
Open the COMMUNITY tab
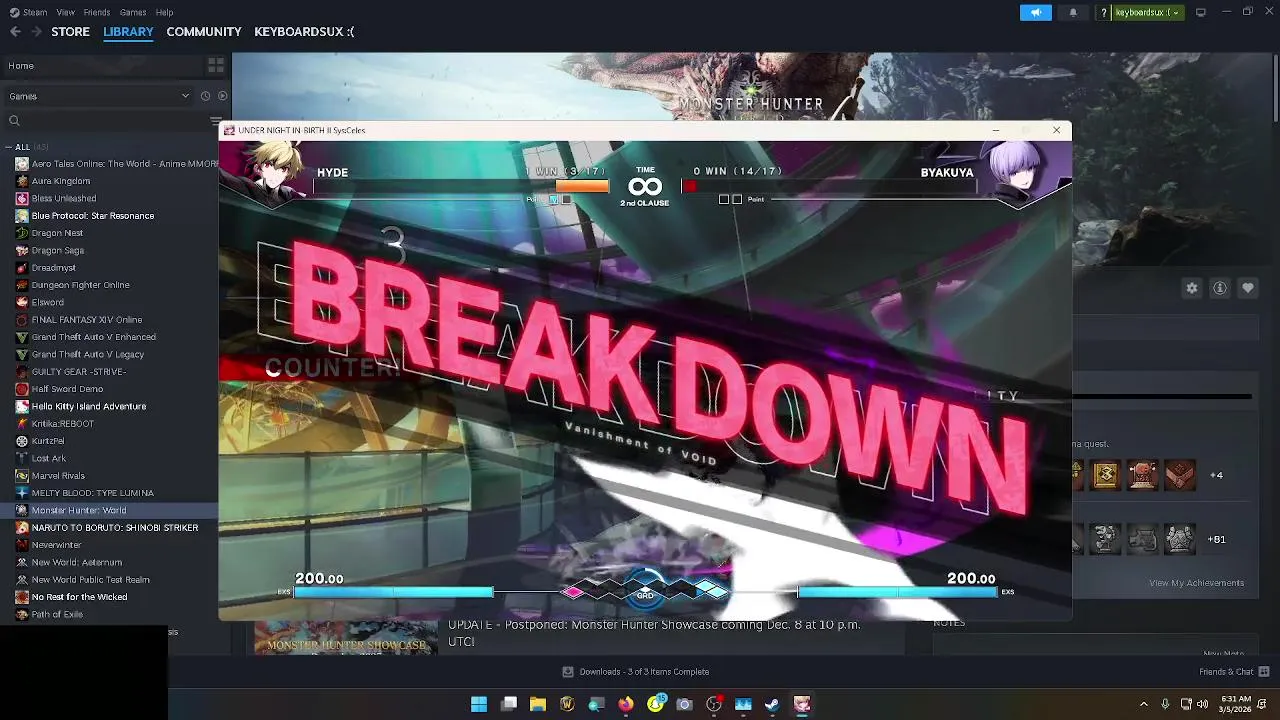(204, 32)
